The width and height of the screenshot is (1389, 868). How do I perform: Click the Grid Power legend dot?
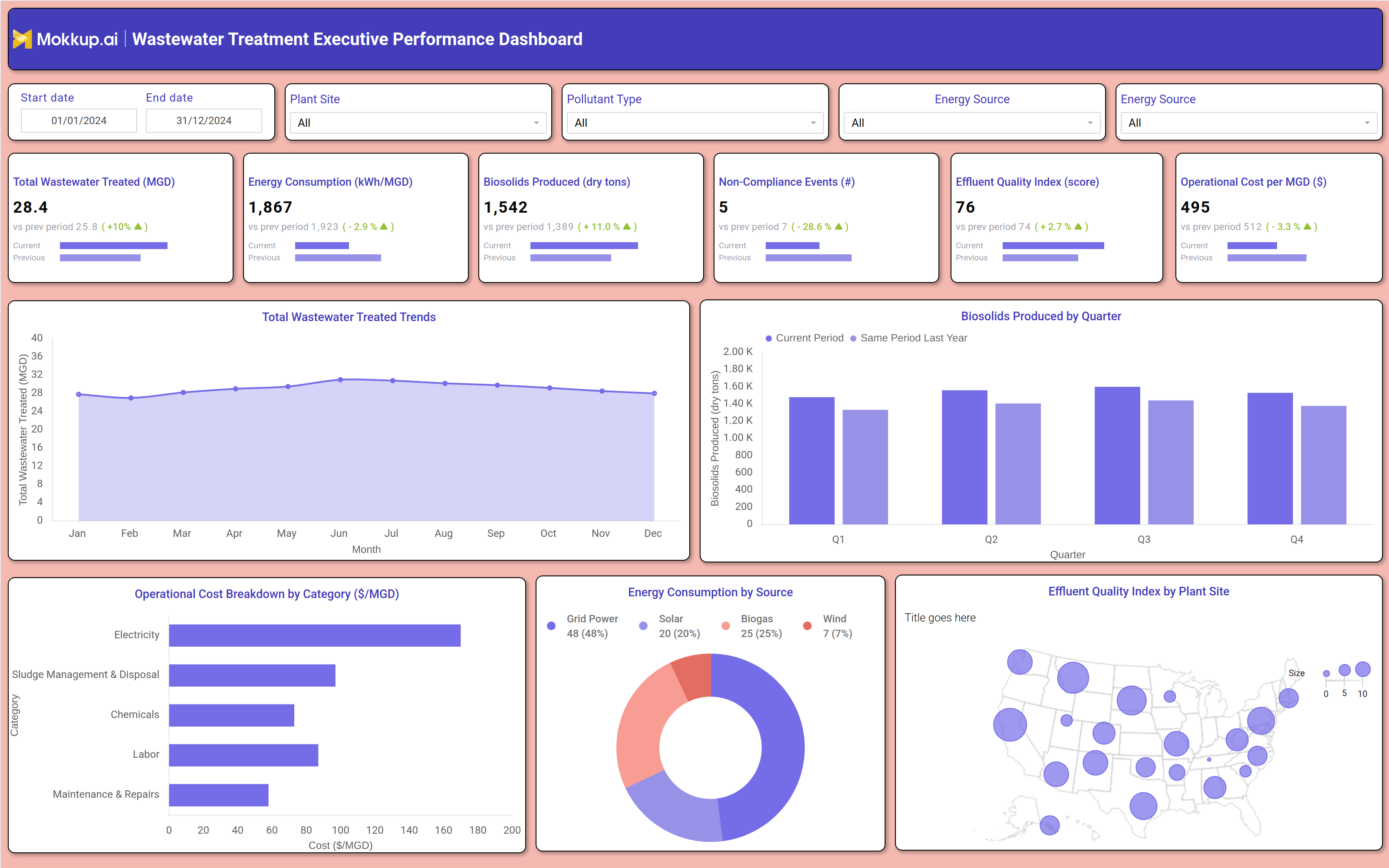pyautogui.click(x=551, y=626)
